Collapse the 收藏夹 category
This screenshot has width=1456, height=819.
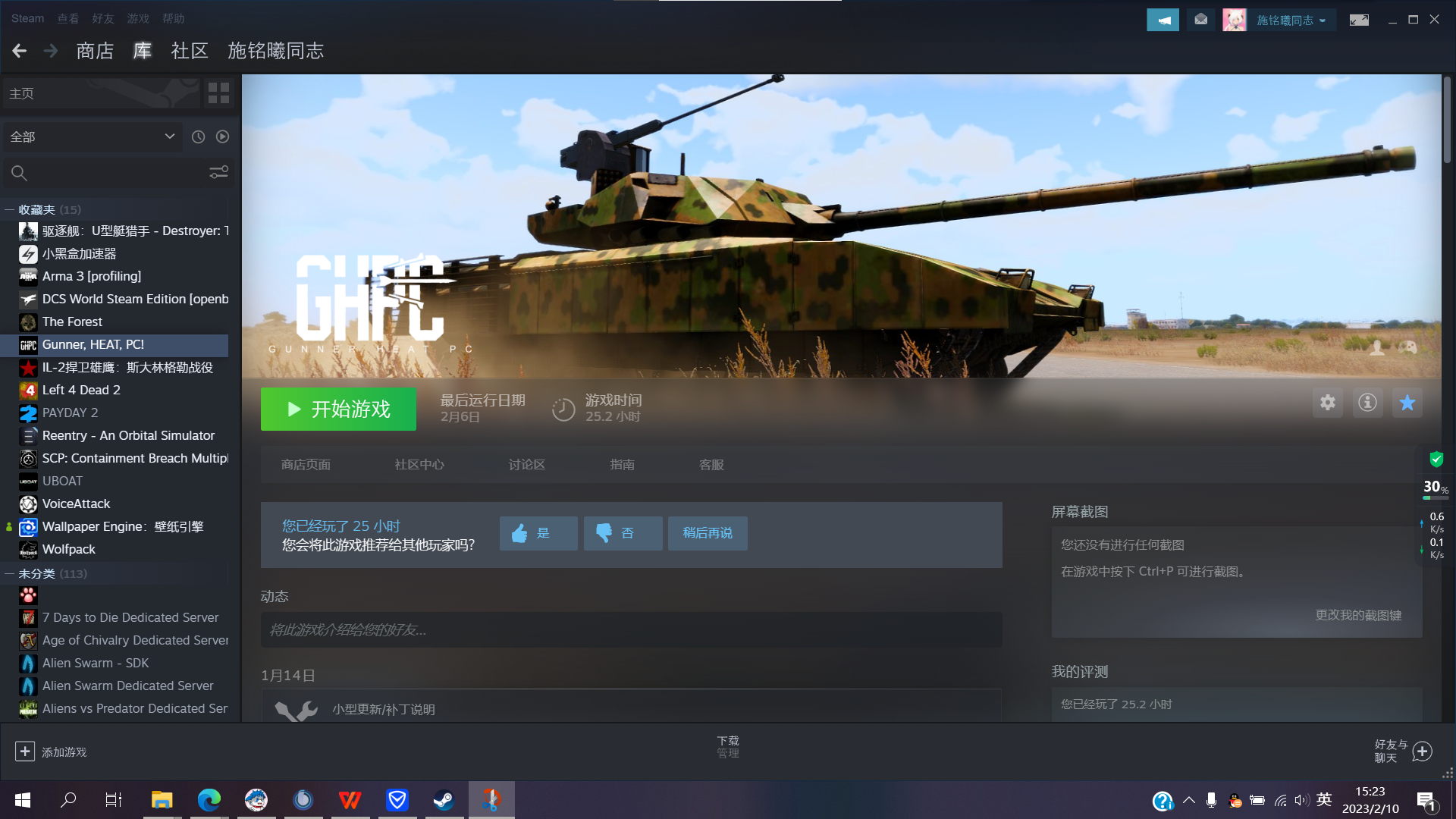click(x=10, y=210)
